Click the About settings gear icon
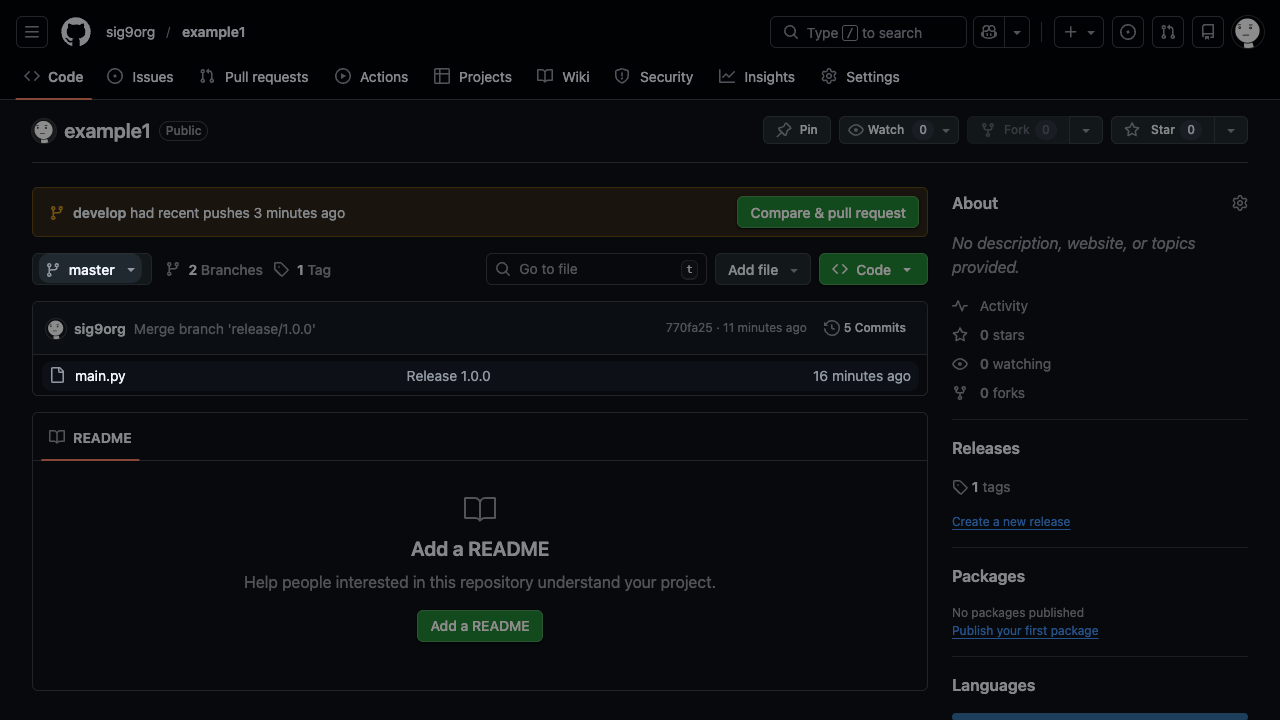 click(1240, 203)
